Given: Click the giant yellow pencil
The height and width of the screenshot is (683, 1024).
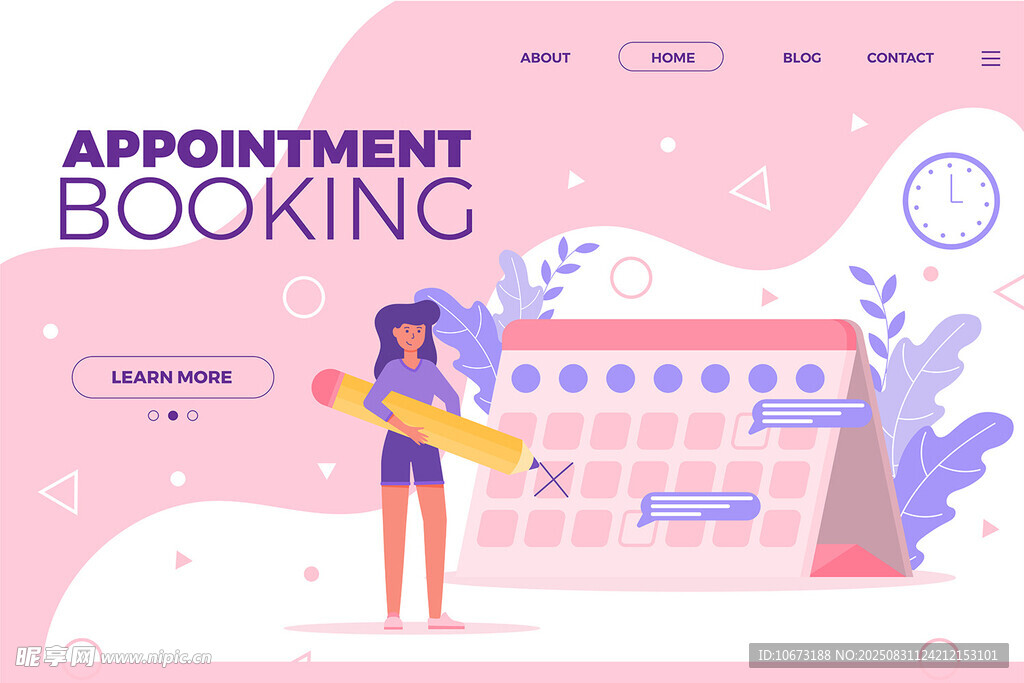Looking at the screenshot, I should pos(424,422).
